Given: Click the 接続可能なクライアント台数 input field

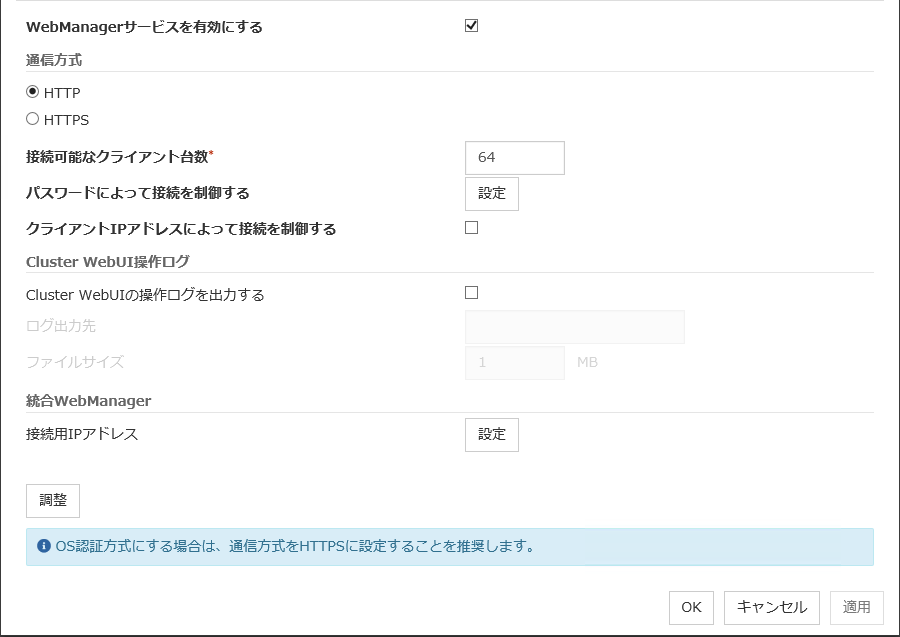Looking at the screenshot, I should (515, 158).
